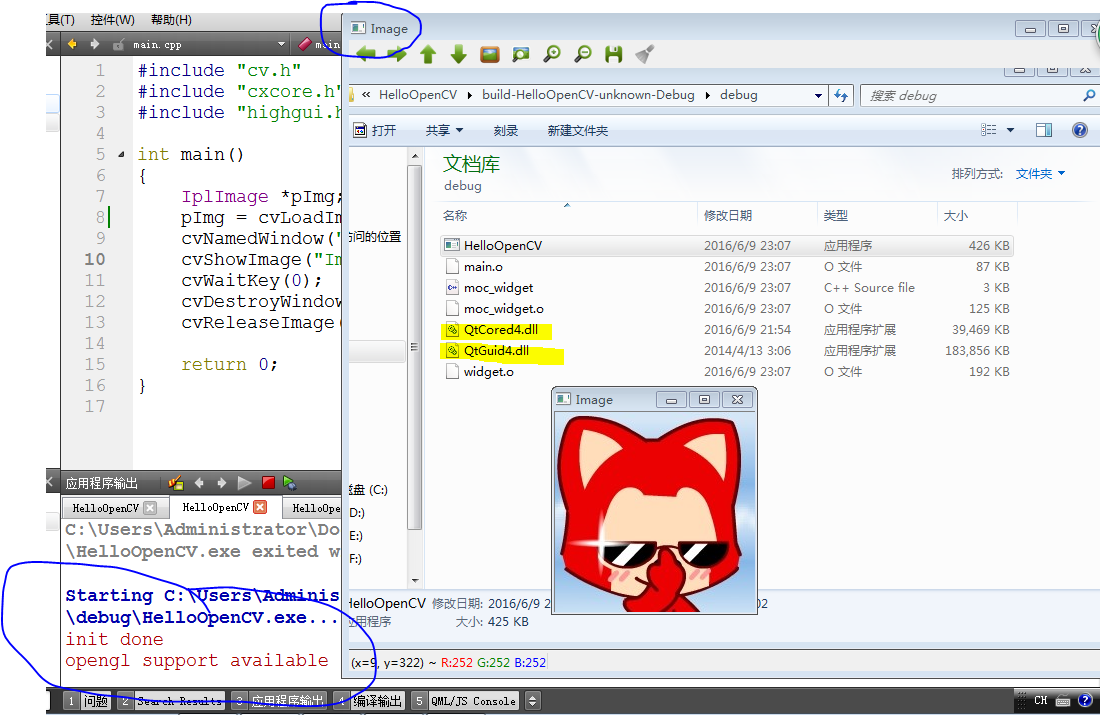Screen dimensions: 1100x715
Task: Click the change view icon in Explorer
Action: (988, 130)
